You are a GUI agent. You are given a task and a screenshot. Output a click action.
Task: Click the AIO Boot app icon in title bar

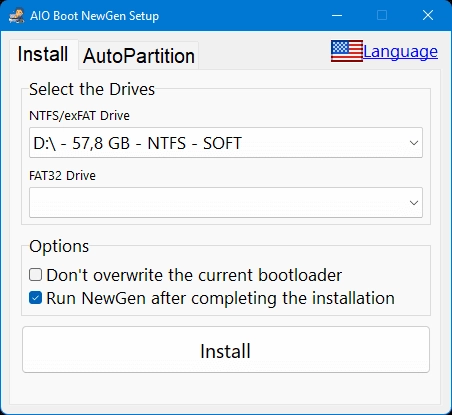(16, 16)
